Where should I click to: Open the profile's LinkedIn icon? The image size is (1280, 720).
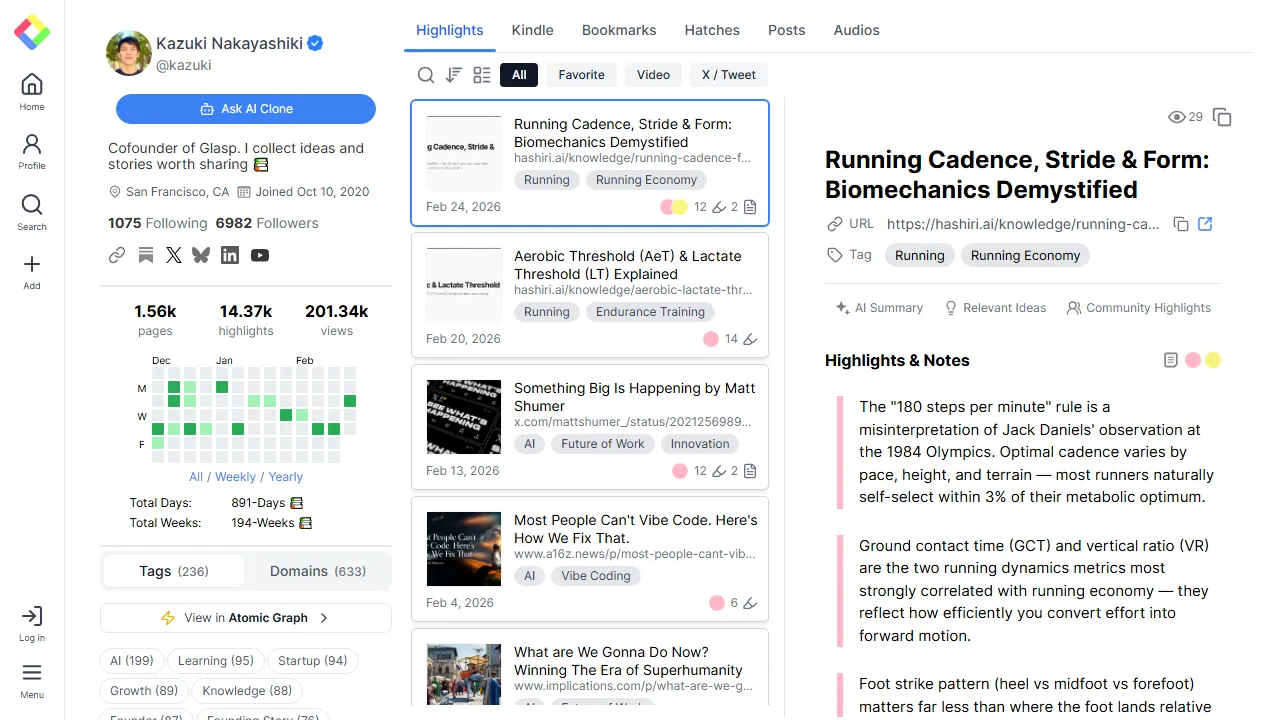230,255
